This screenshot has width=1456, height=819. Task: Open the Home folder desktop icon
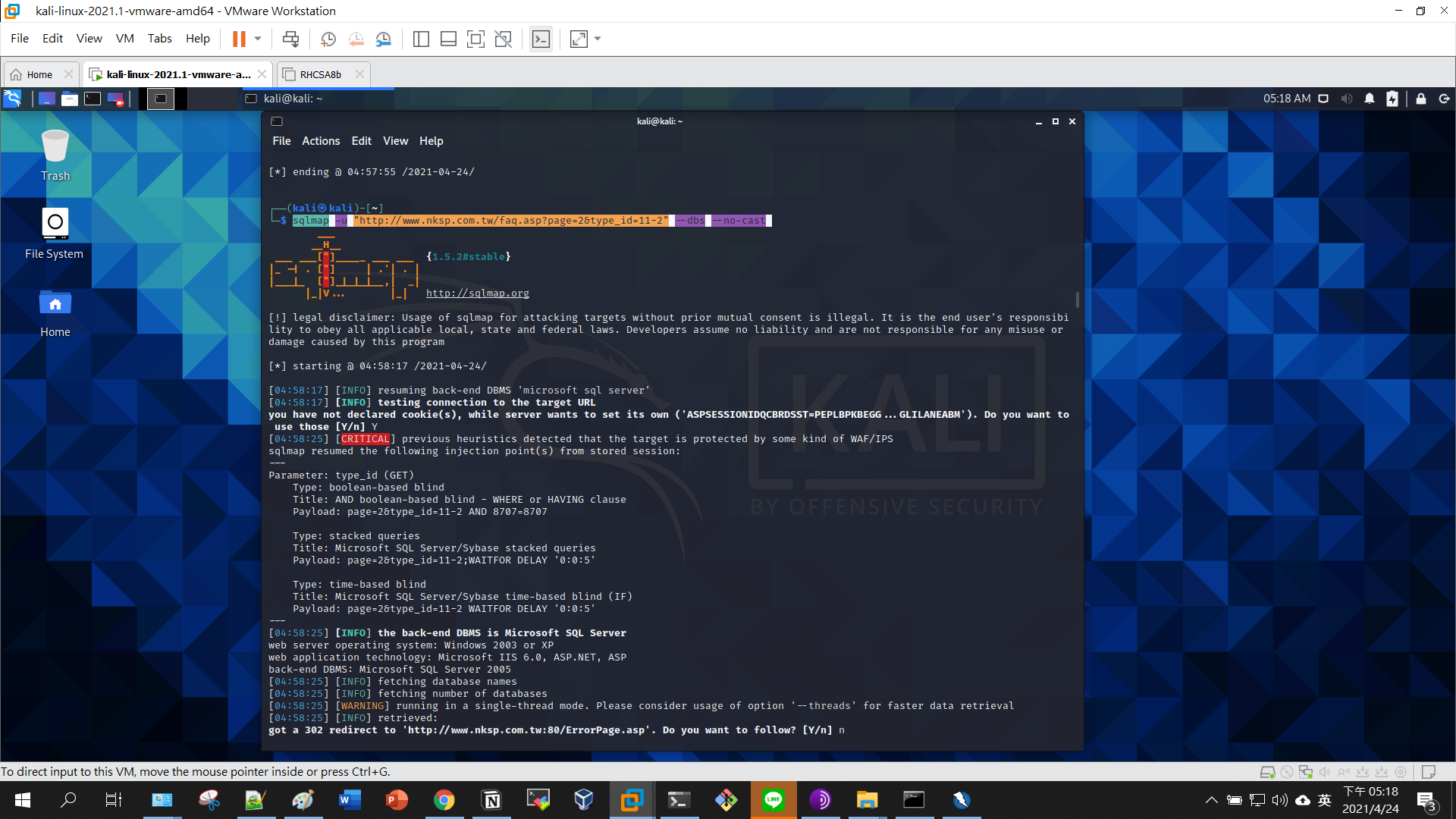point(55,312)
